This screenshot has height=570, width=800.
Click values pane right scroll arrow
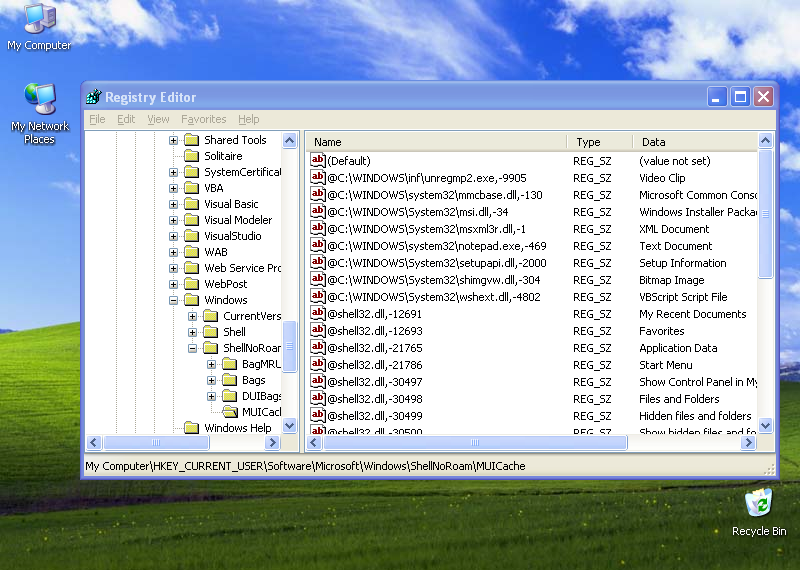click(x=748, y=442)
